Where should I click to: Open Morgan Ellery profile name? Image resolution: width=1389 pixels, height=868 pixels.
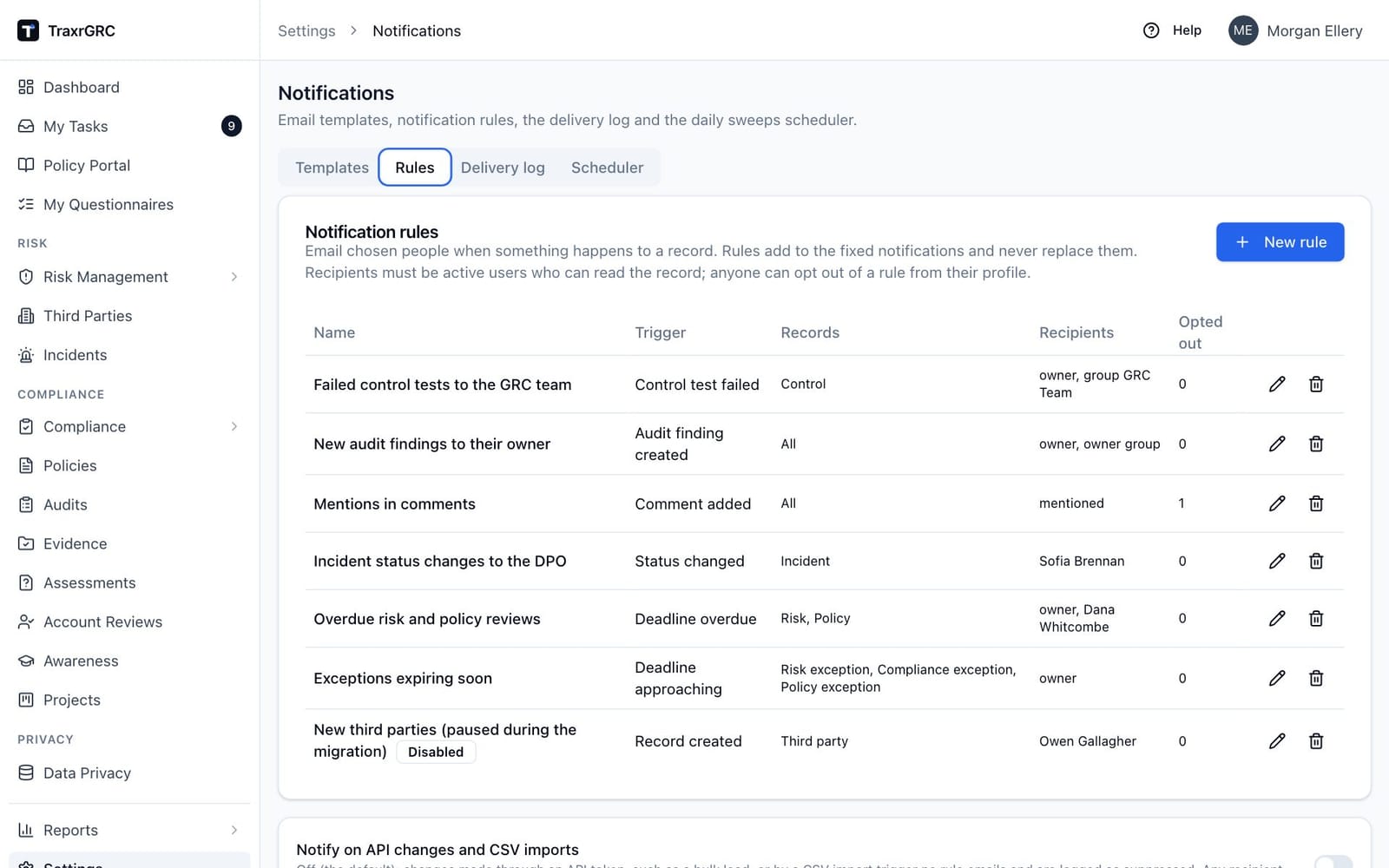(1314, 30)
